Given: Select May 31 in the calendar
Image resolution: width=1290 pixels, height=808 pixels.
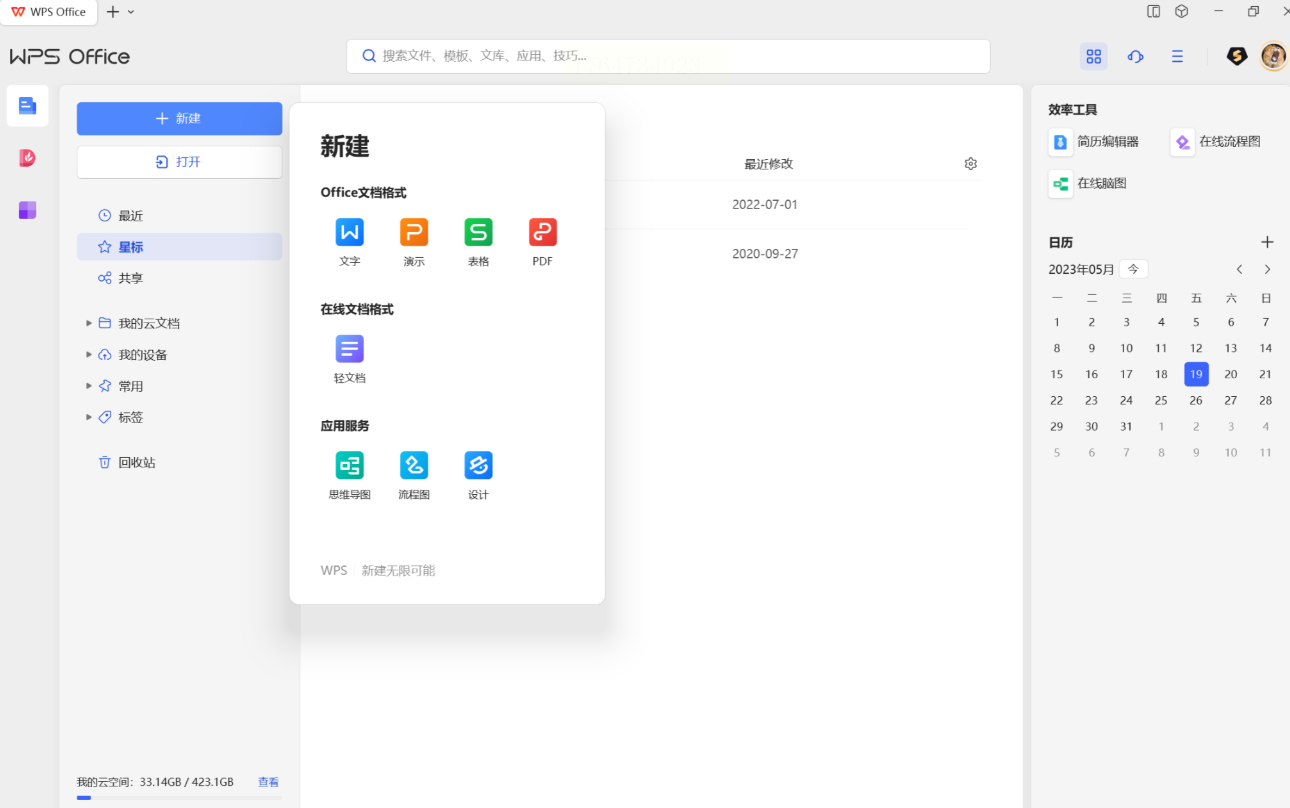Looking at the screenshot, I should (1126, 426).
